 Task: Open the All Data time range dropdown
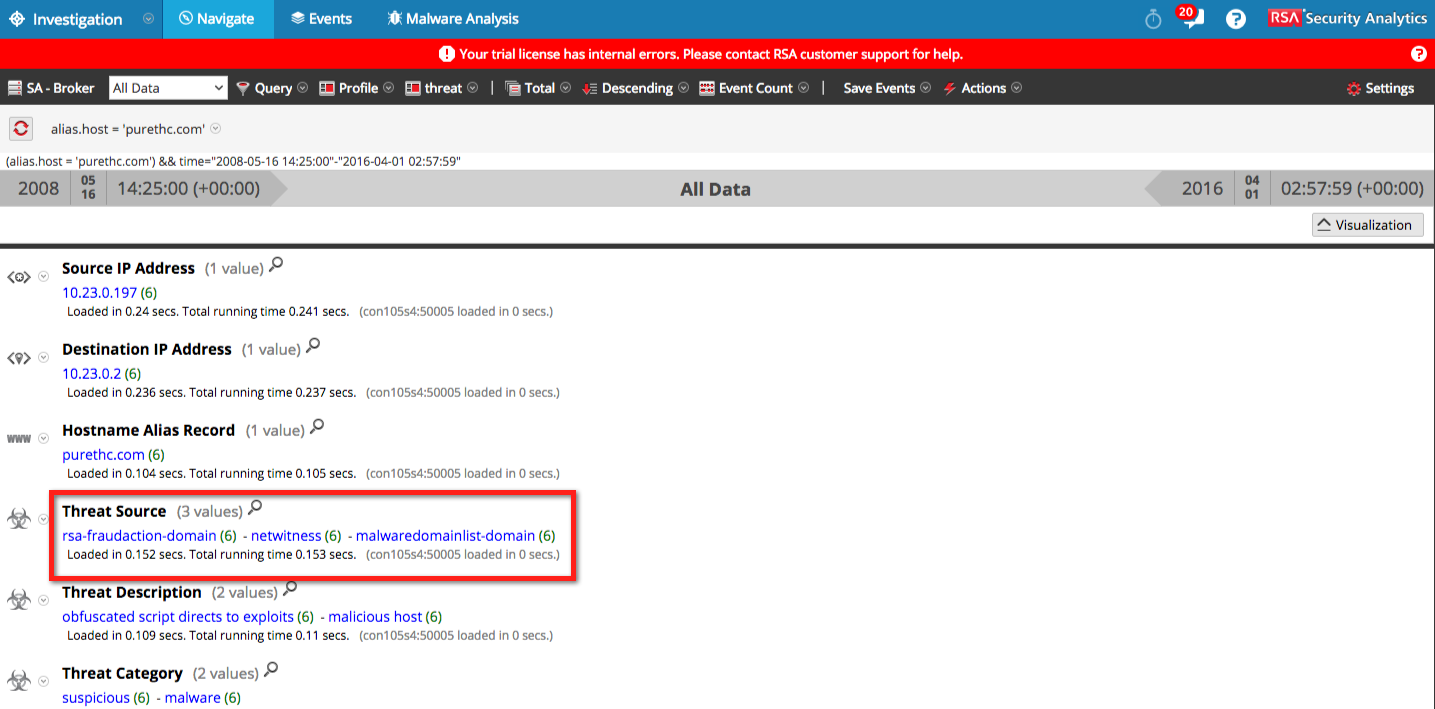pyautogui.click(x=168, y=88)
